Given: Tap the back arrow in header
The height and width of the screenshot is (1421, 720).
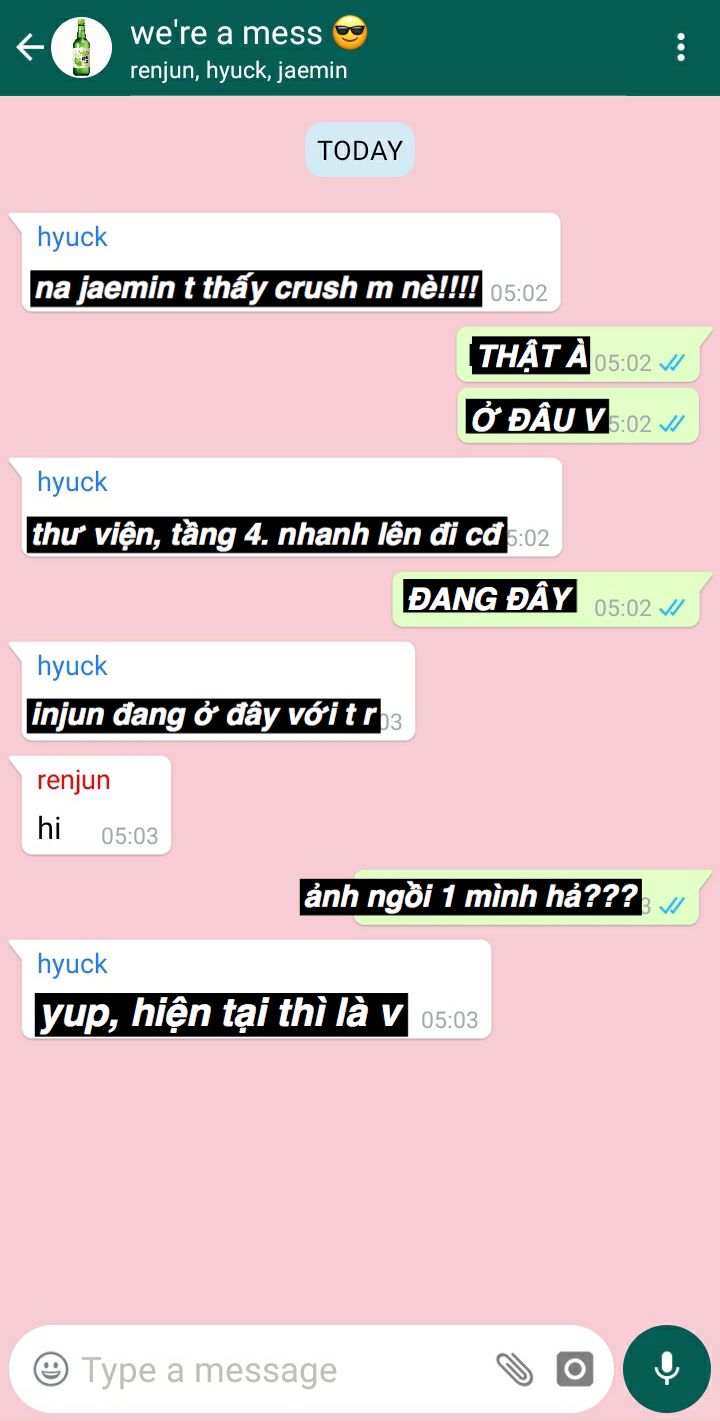Looking at the screenshot, I should point(29,47).
